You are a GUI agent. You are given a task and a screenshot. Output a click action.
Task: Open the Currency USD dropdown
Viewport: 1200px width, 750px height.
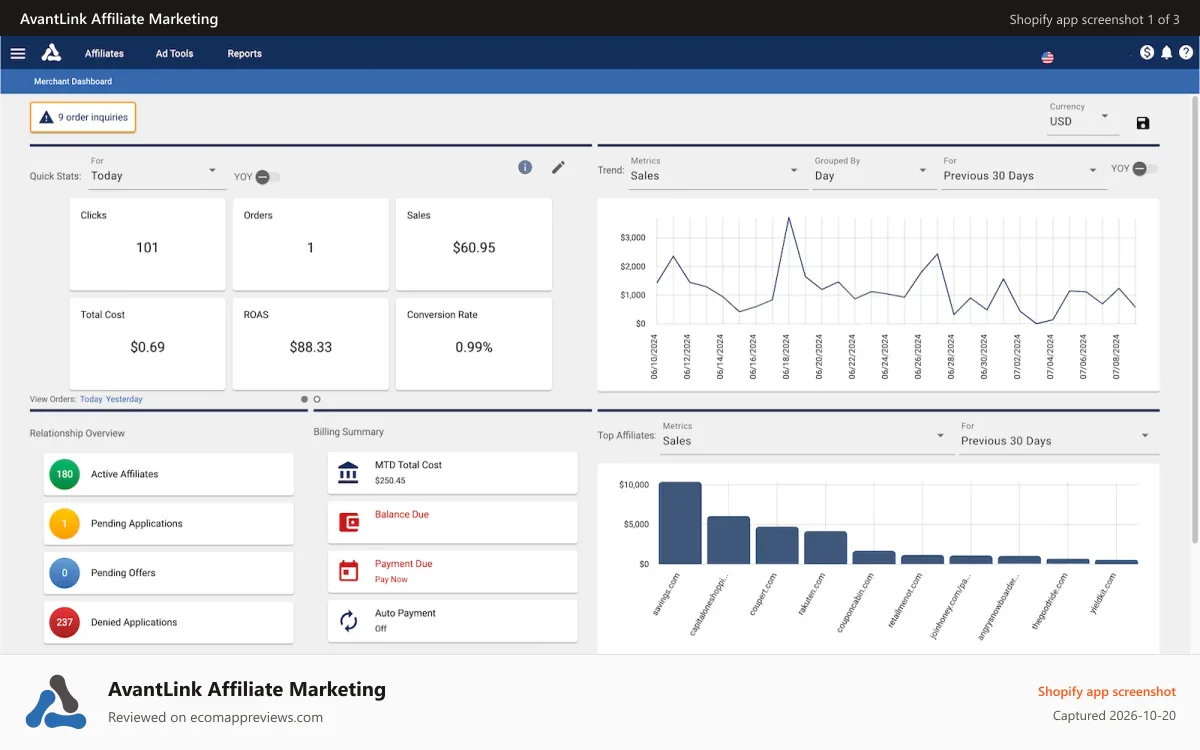tap(1083, 117)
